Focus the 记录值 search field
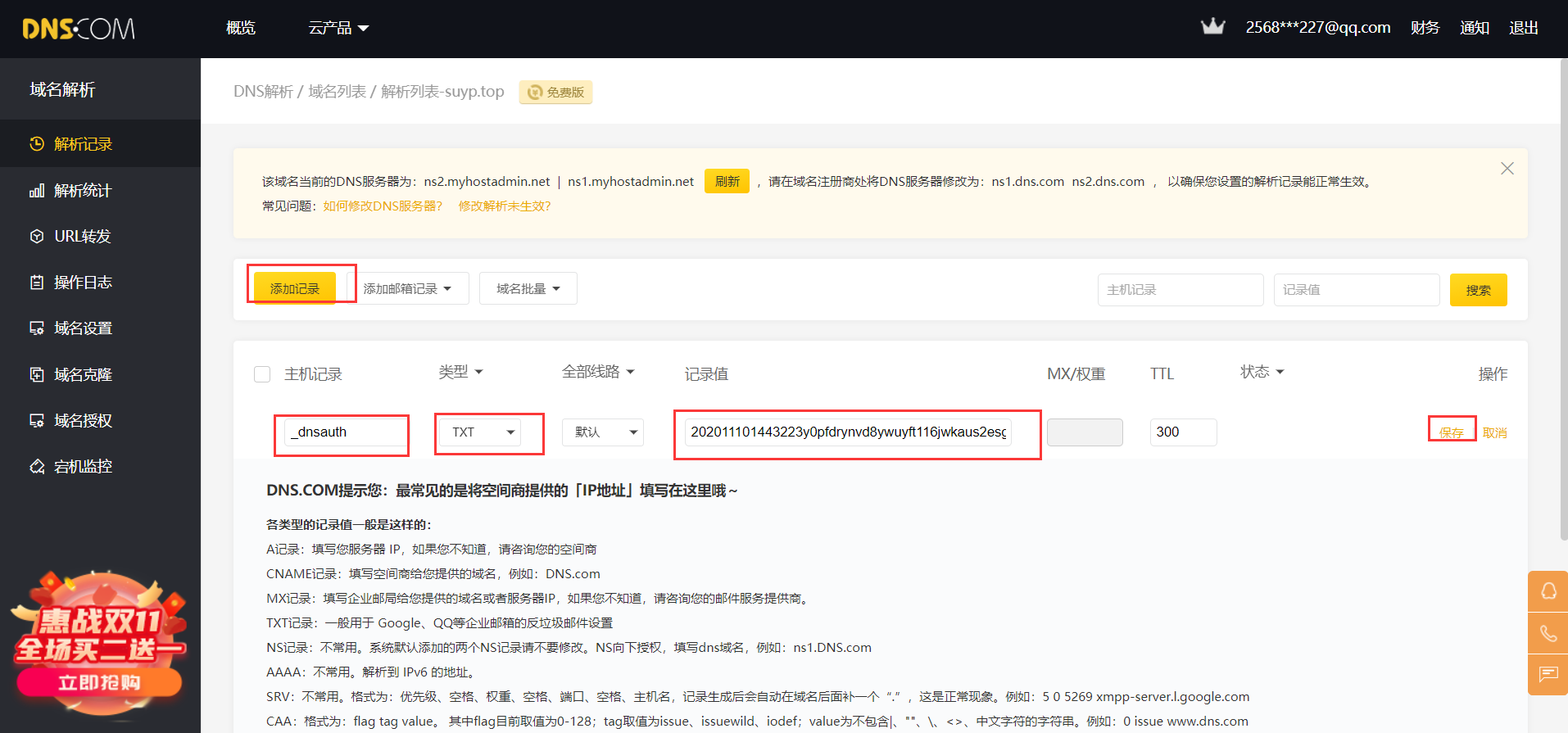This screenshot has width=1568, height=733. pyautogui.click(x=1357, y=290)
